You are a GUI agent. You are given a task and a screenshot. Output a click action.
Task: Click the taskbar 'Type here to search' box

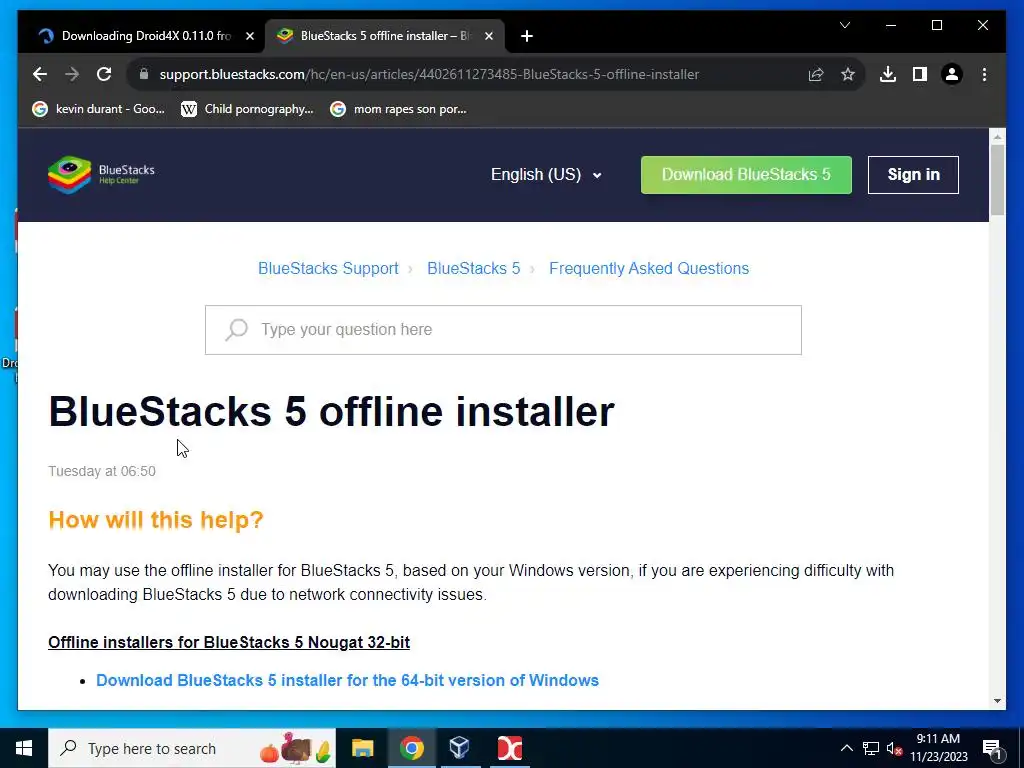pos(192,748)
